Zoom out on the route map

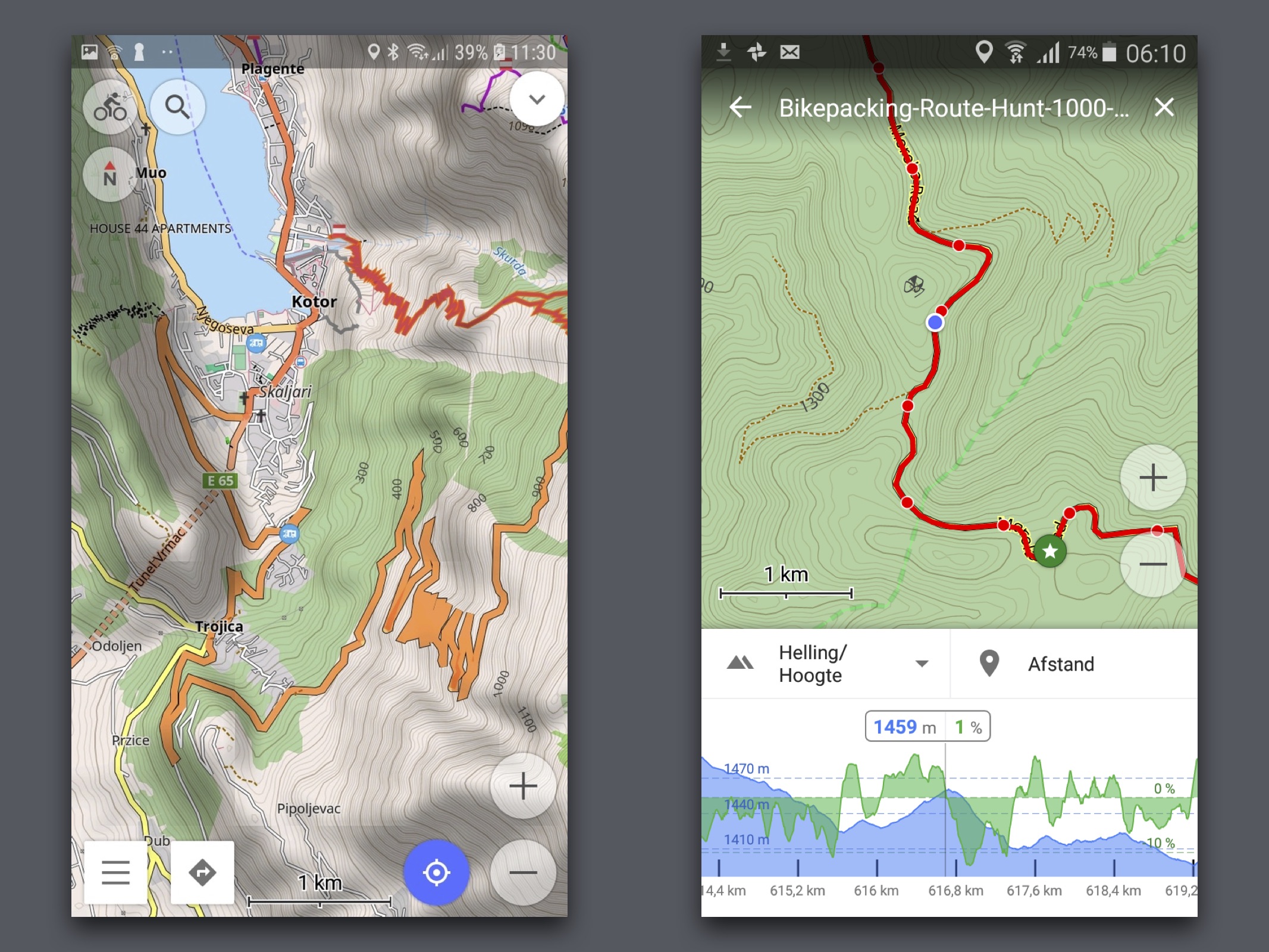point(1153,564)
